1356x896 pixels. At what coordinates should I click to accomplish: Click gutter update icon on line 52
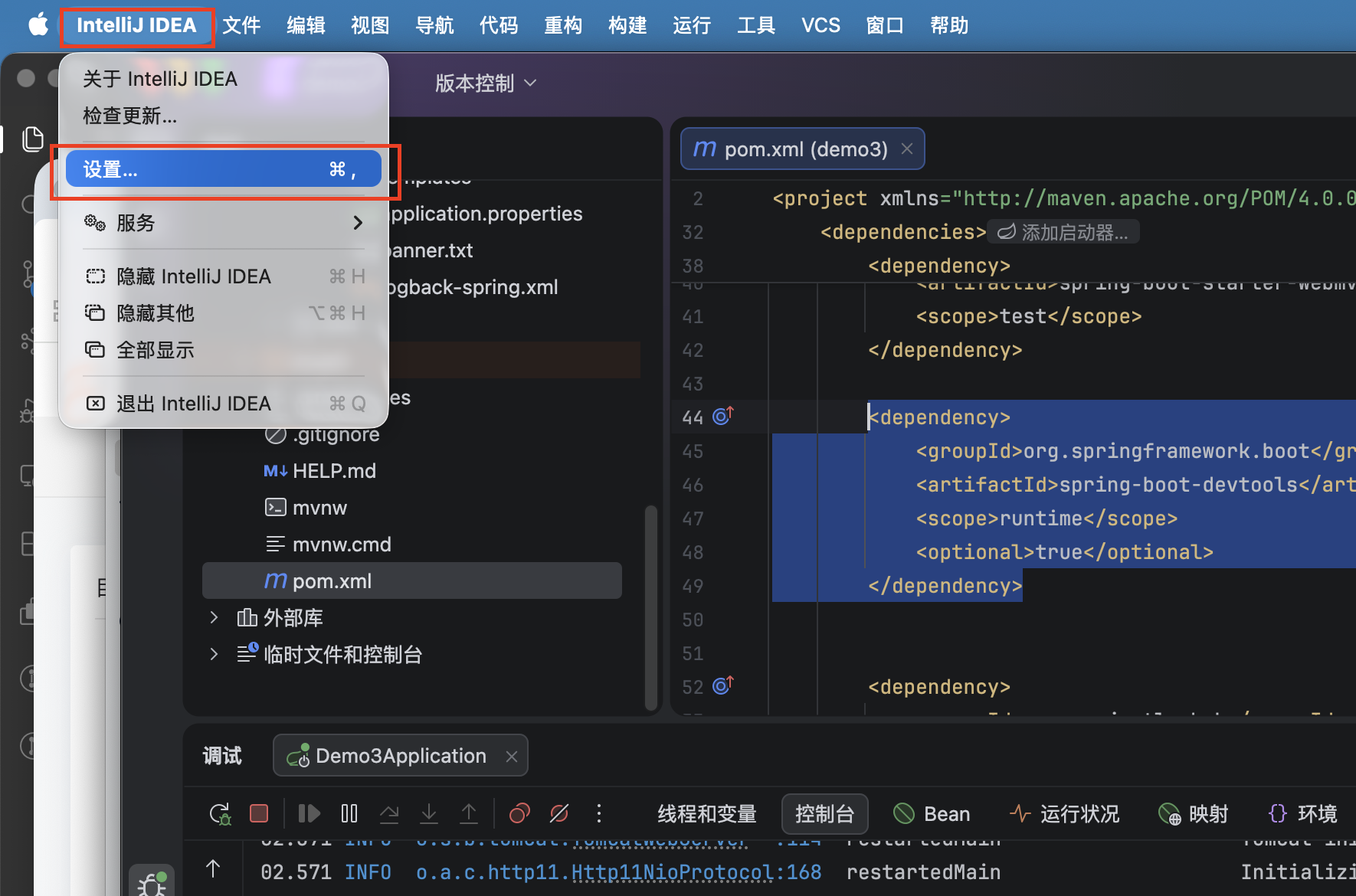(x=722, y=685)
